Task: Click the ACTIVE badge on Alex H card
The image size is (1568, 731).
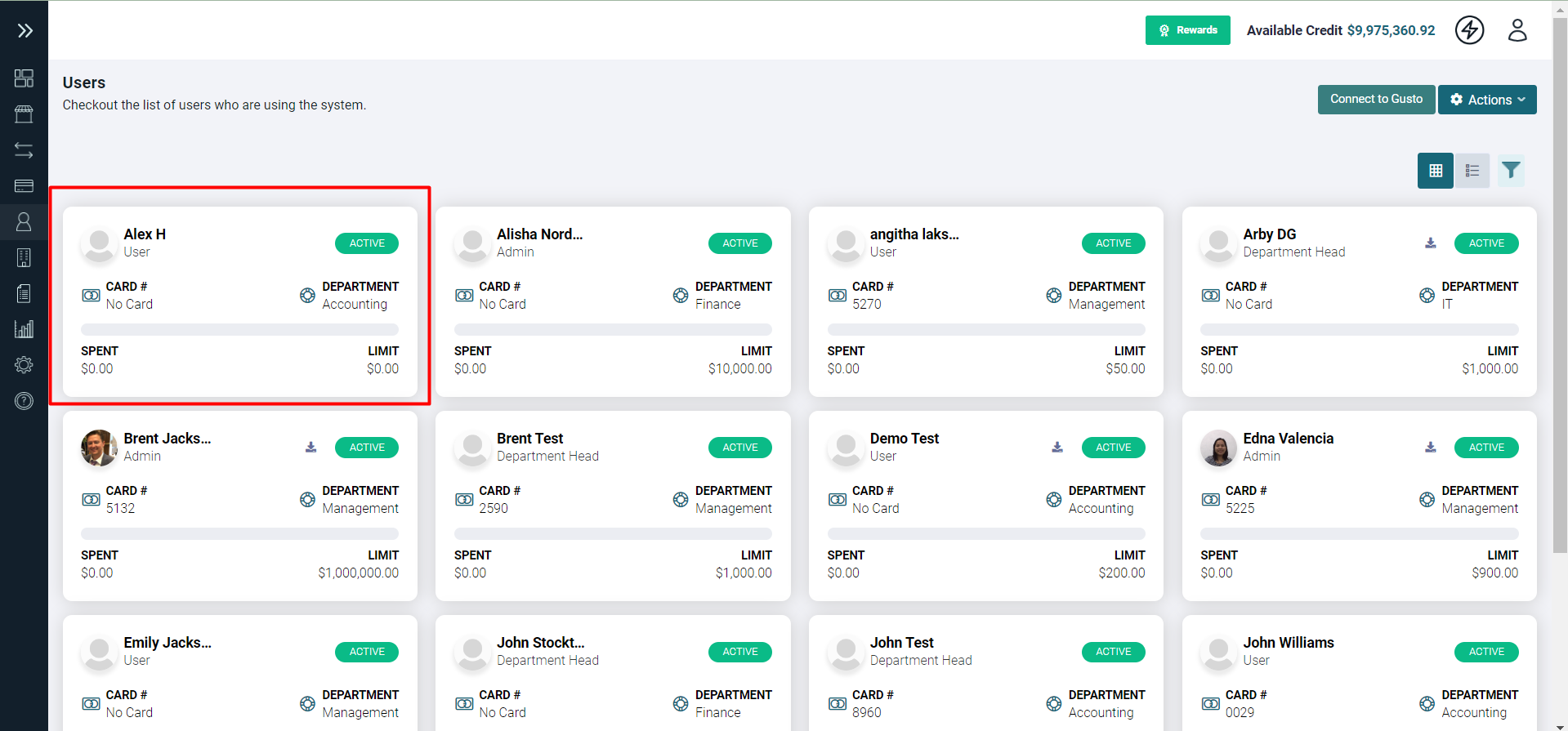Action: [x=367, y=243]
